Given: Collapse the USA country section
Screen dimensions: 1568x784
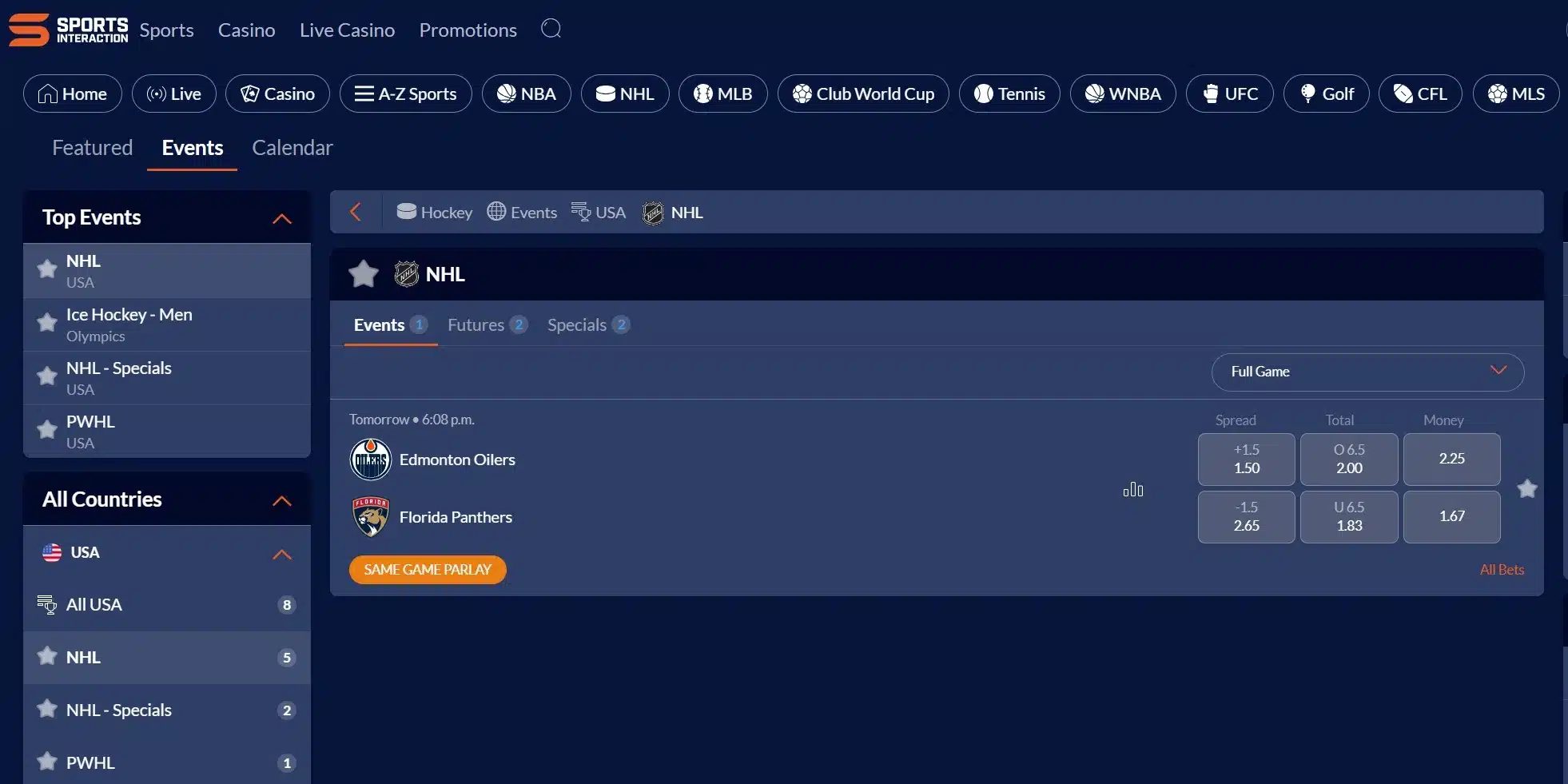Looking at the screenshot, I should (x=282, y=554).
